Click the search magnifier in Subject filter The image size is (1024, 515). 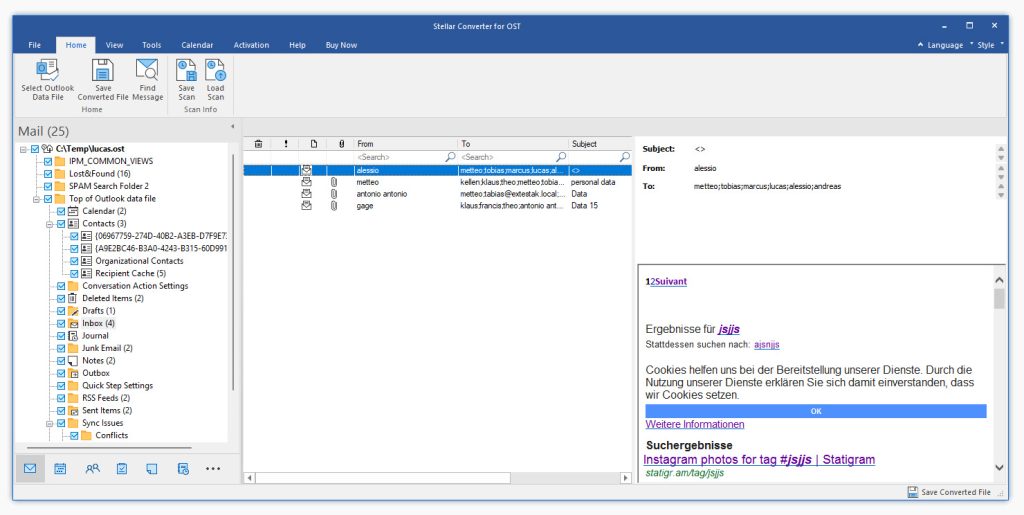(625, 157)
